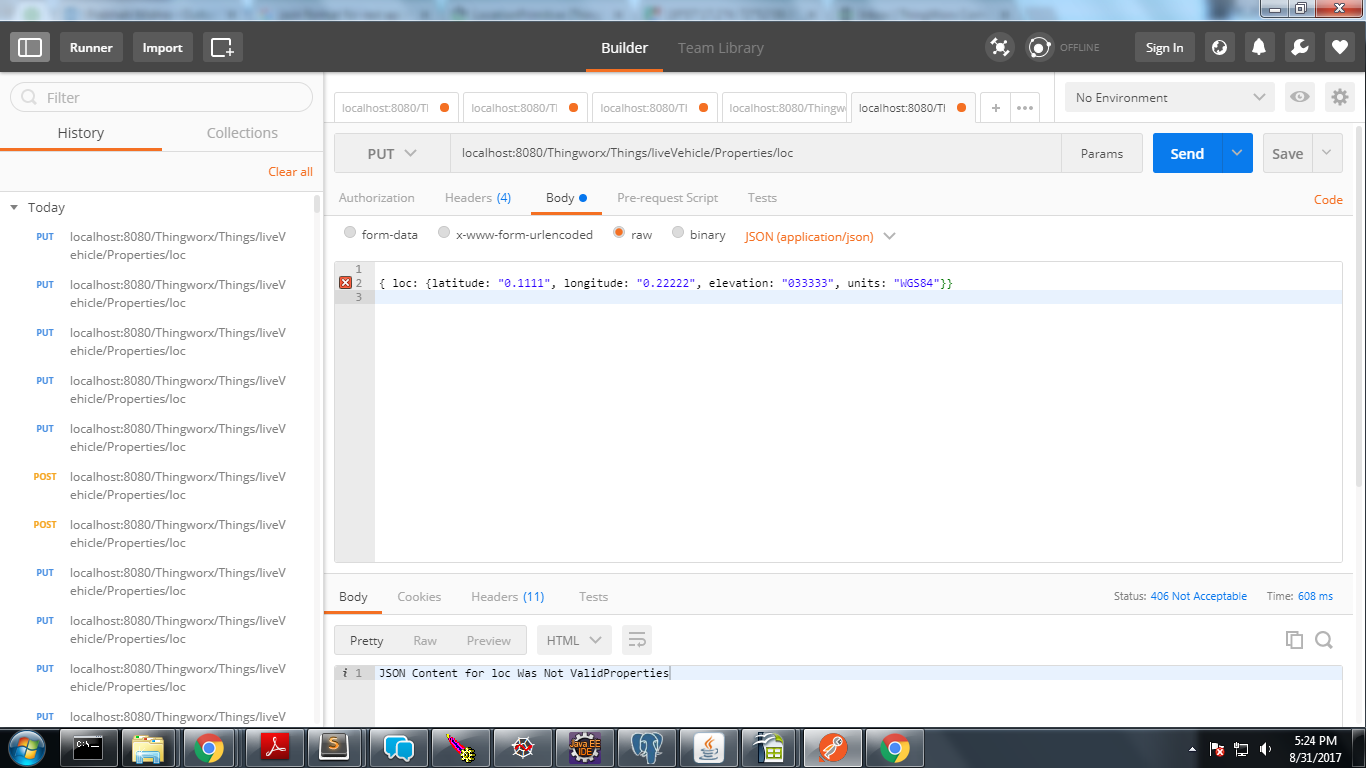Click the blue Send button
Screen dimensions: 1366x768
tap(1187, 154)
